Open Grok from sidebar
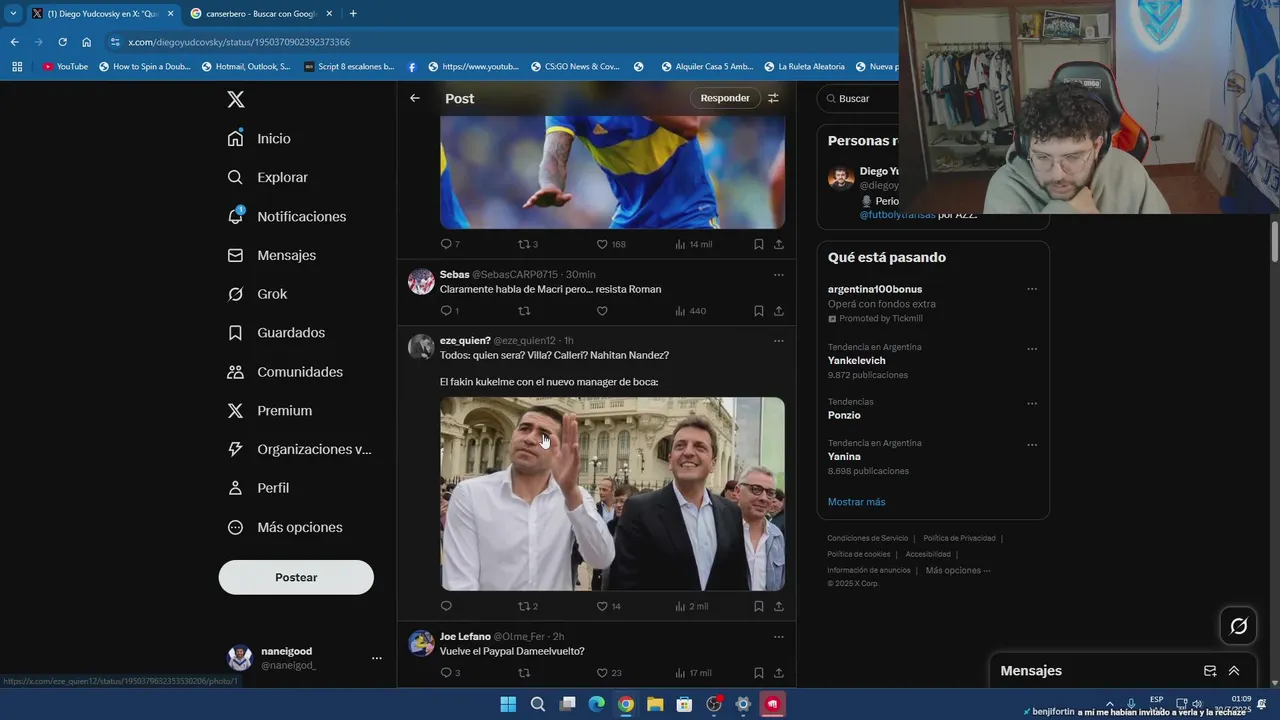 coord(258,294)
